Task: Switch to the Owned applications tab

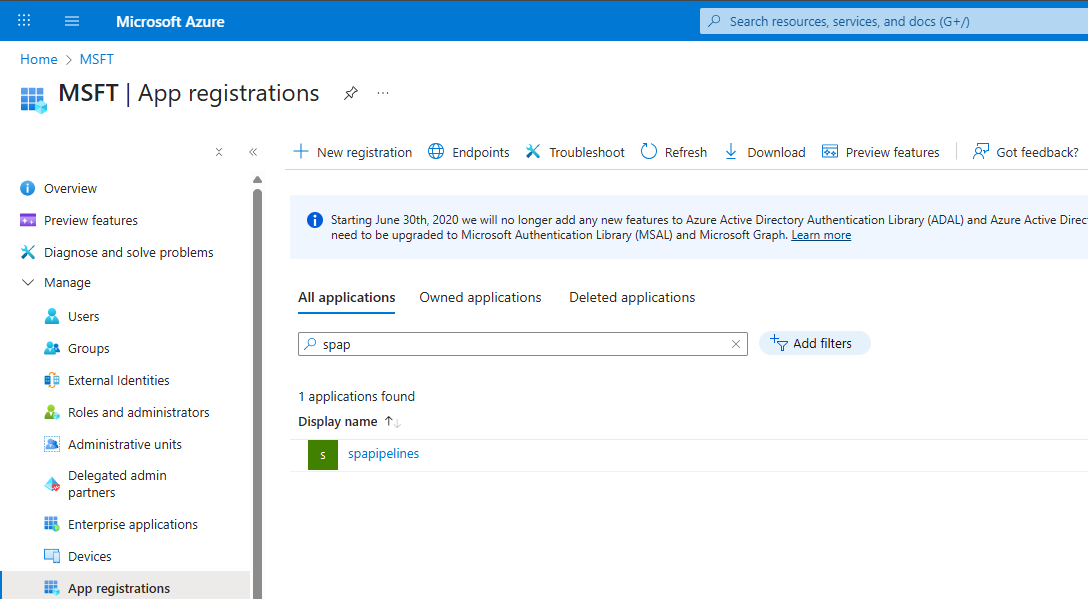Action: coord(480,297)
